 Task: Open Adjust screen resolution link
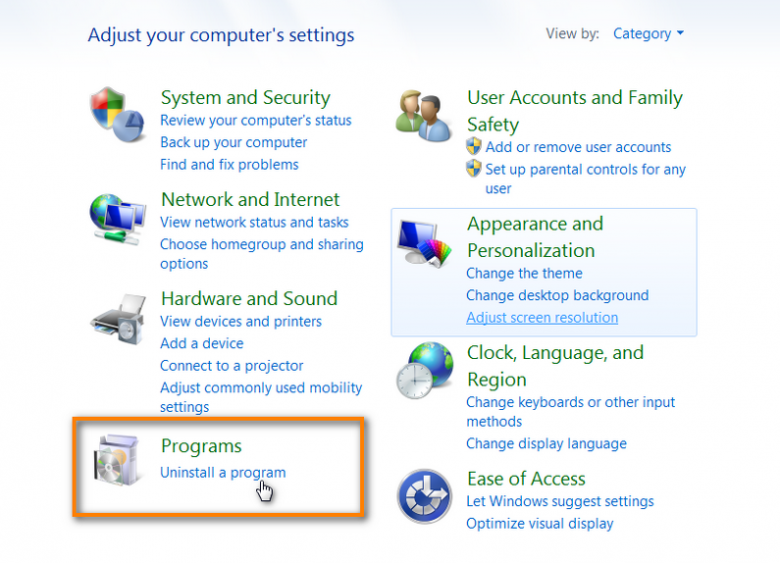[x=542, y=318]
